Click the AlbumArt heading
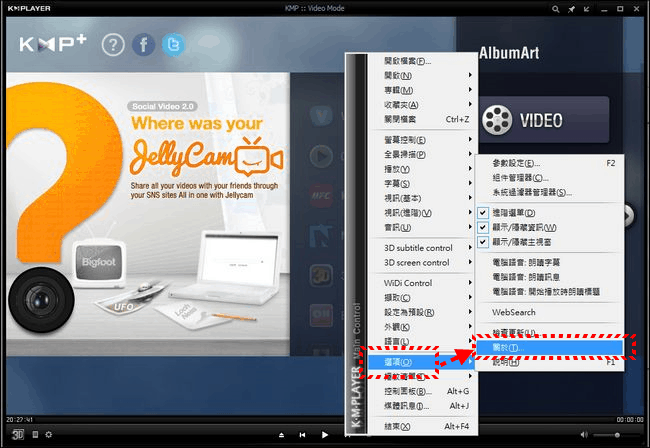 (x=509, y=53)
